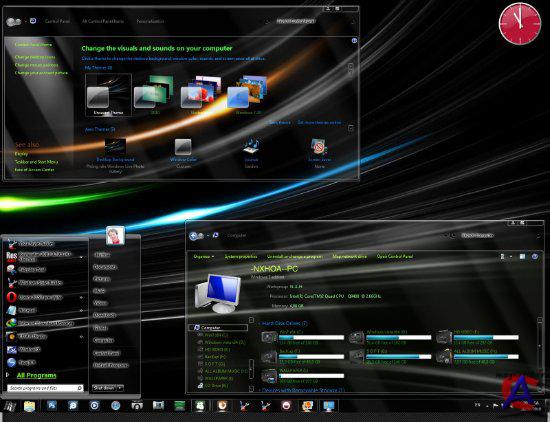Click the Search programs and files box

[x=45, y=388]
